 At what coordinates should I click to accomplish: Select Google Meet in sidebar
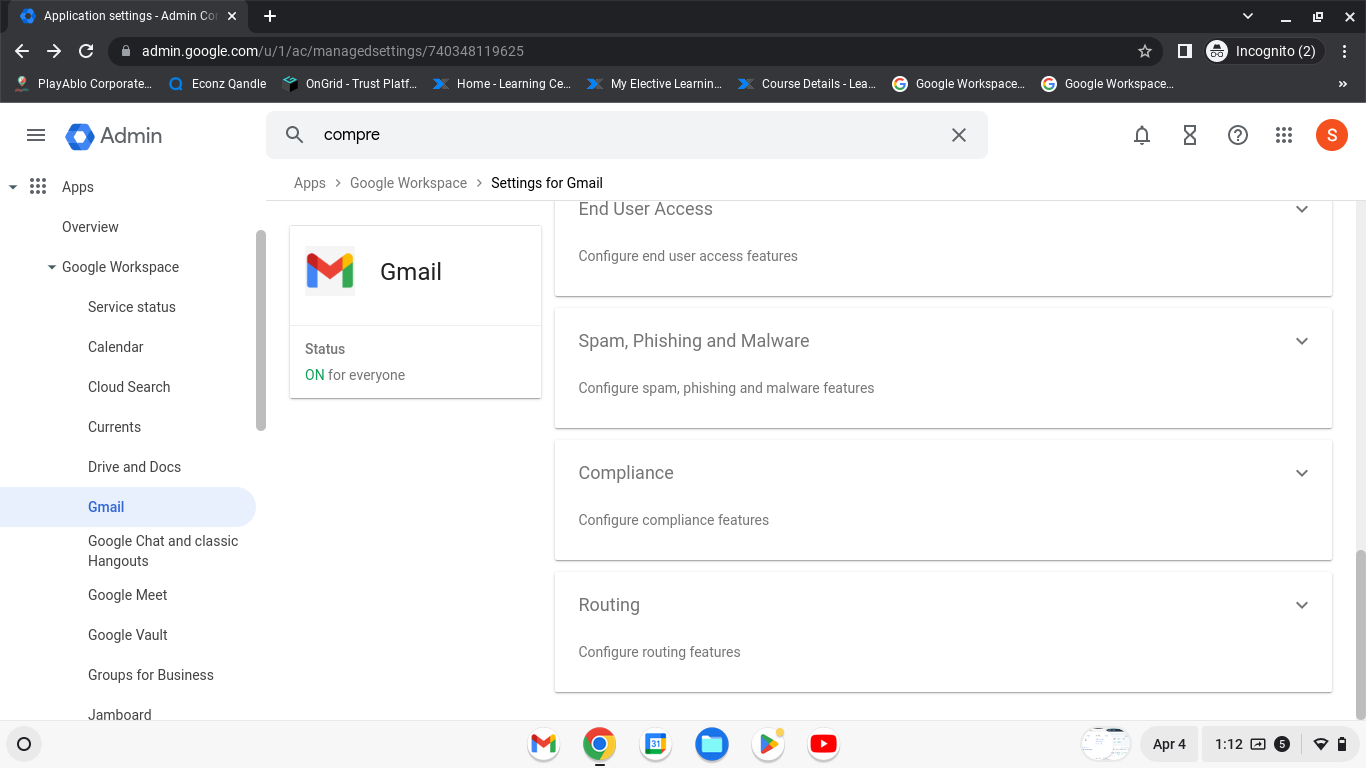(x=128, y=595)
